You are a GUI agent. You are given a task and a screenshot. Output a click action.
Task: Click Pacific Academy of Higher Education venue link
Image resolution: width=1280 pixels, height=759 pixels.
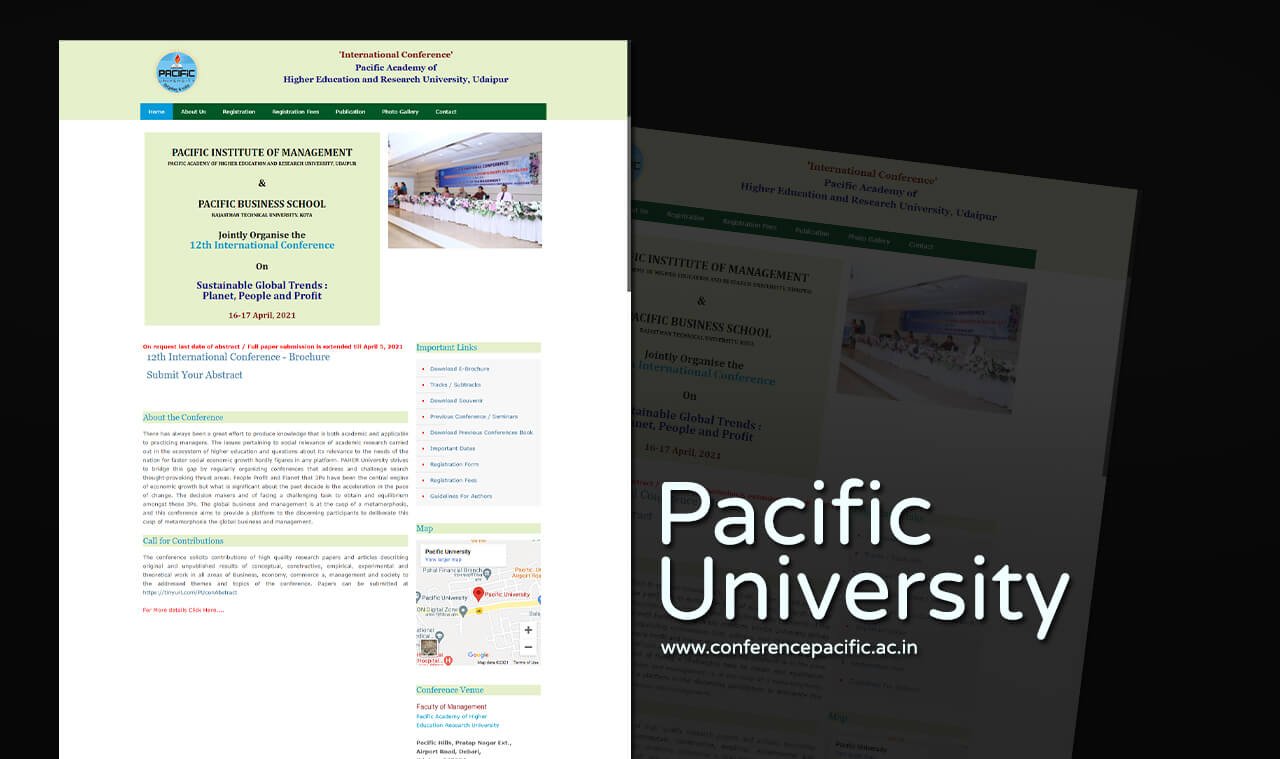click(x=457, y=721)
